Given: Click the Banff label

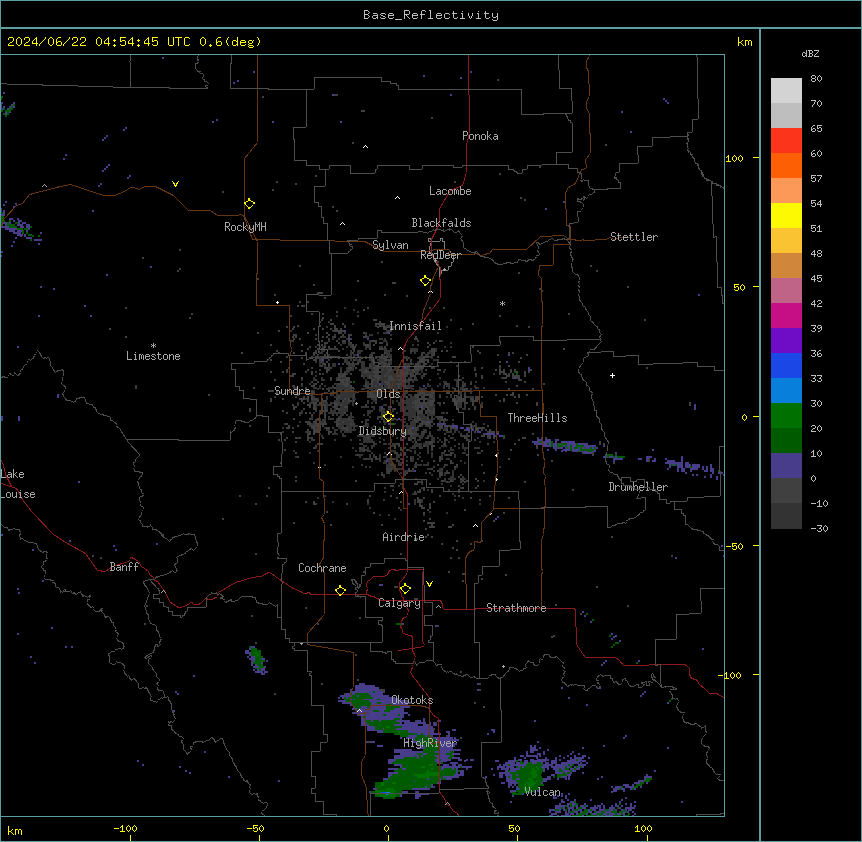Looking at the screenshot, I should 124,567.
